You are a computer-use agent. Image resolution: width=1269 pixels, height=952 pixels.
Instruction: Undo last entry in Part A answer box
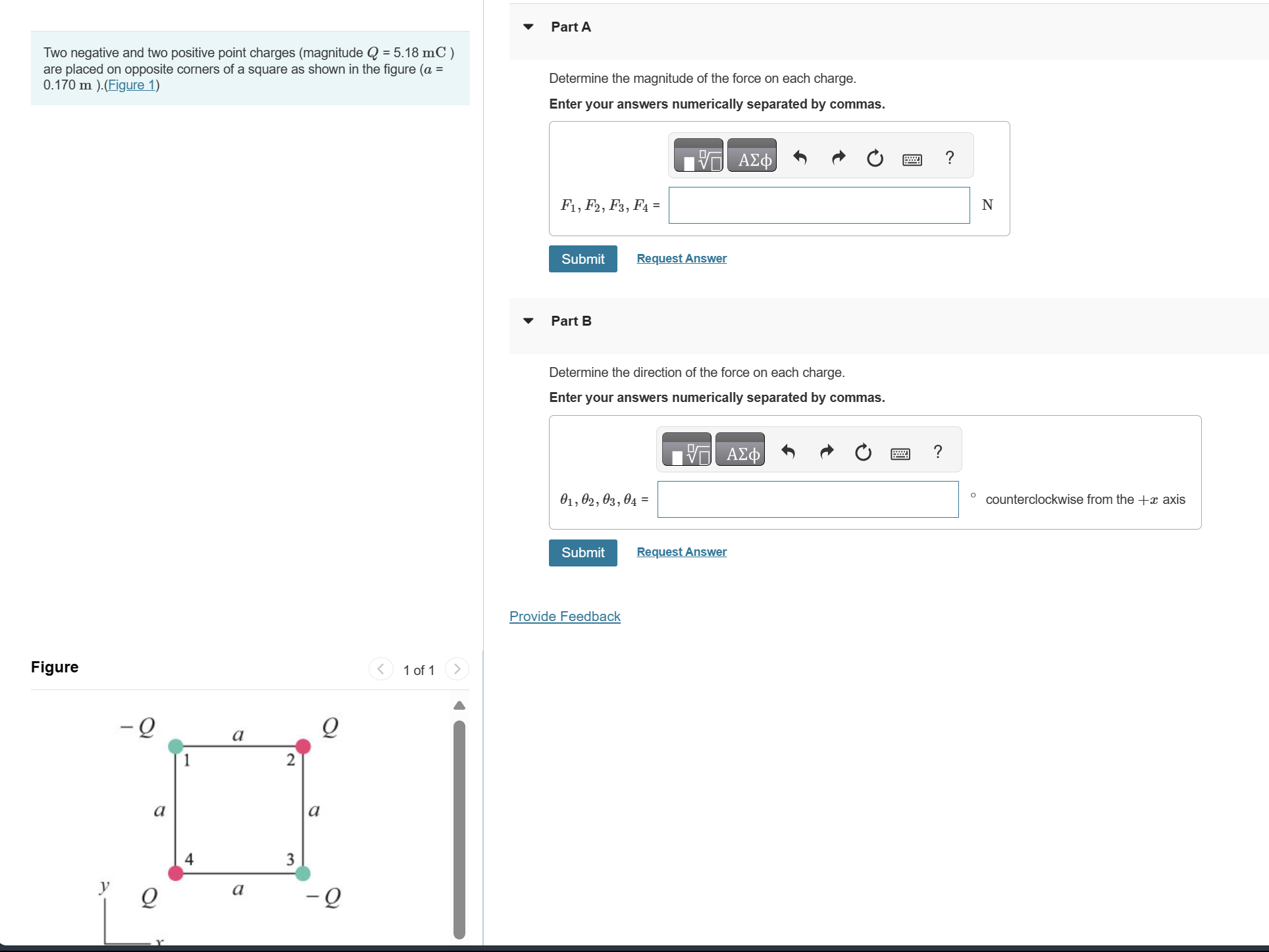coord(800,157)
